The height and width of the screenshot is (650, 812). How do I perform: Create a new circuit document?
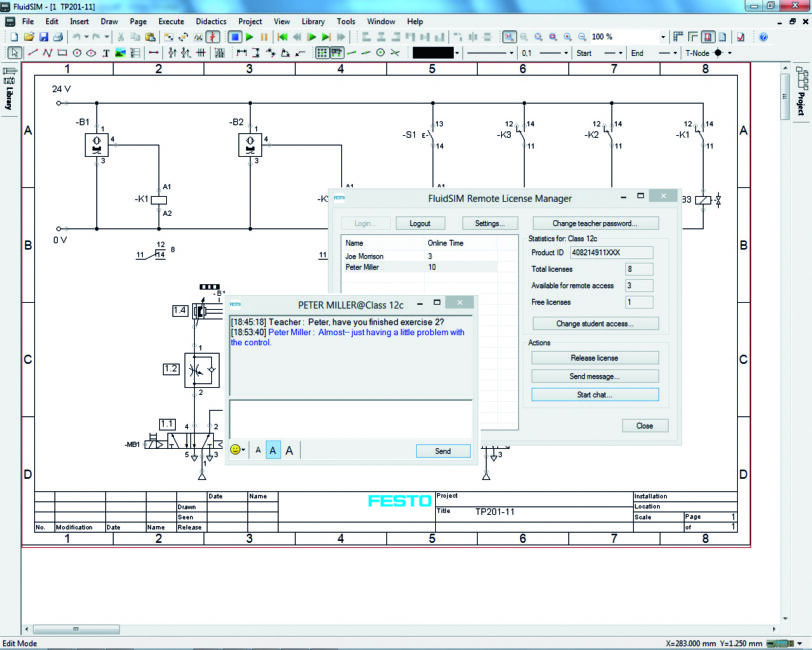point(14,37)
